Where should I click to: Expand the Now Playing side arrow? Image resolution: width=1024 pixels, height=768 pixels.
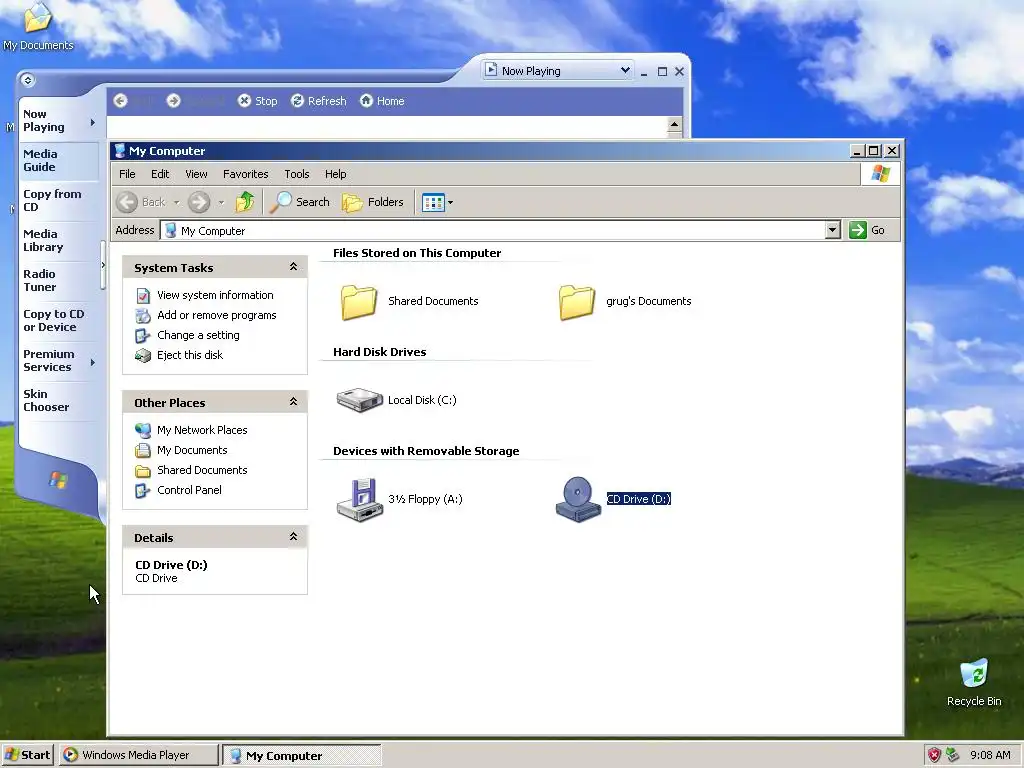point(93,122)
